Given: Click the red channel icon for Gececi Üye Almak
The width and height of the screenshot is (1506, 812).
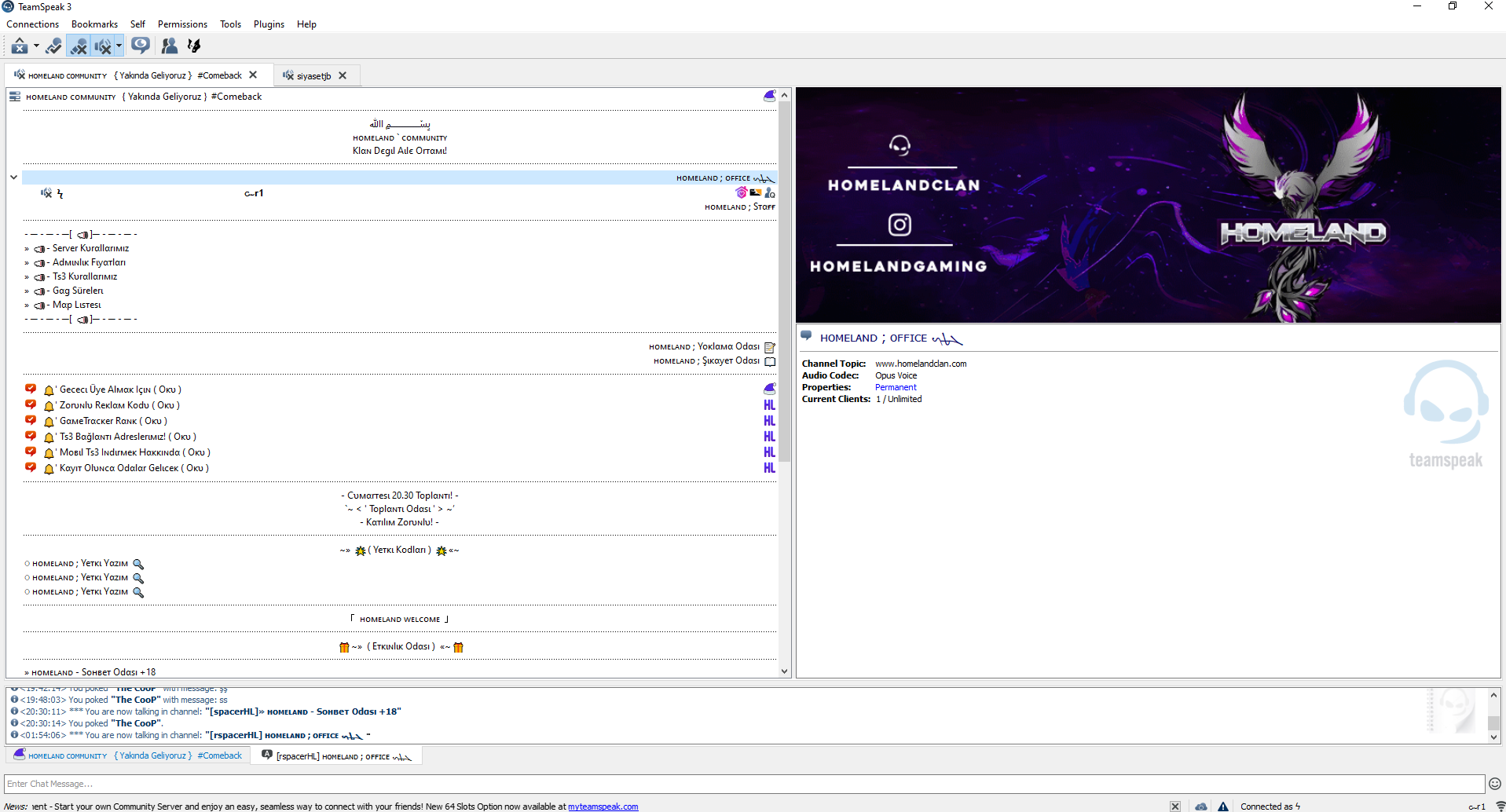Looking at the screenshot, I should click(x=31, y=389).
